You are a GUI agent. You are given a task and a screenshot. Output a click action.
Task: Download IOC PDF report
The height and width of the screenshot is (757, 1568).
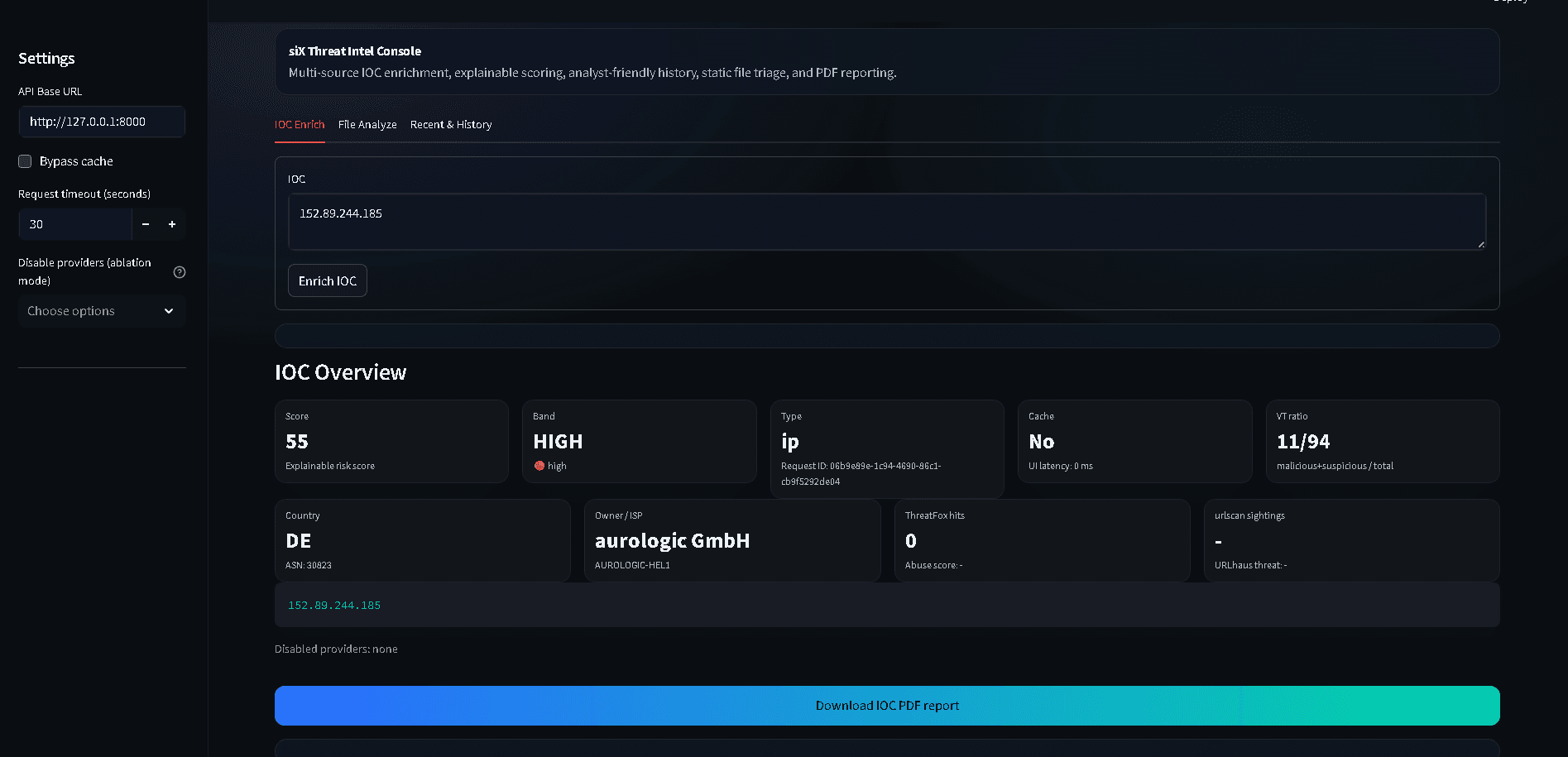click(x=887, y=706)
